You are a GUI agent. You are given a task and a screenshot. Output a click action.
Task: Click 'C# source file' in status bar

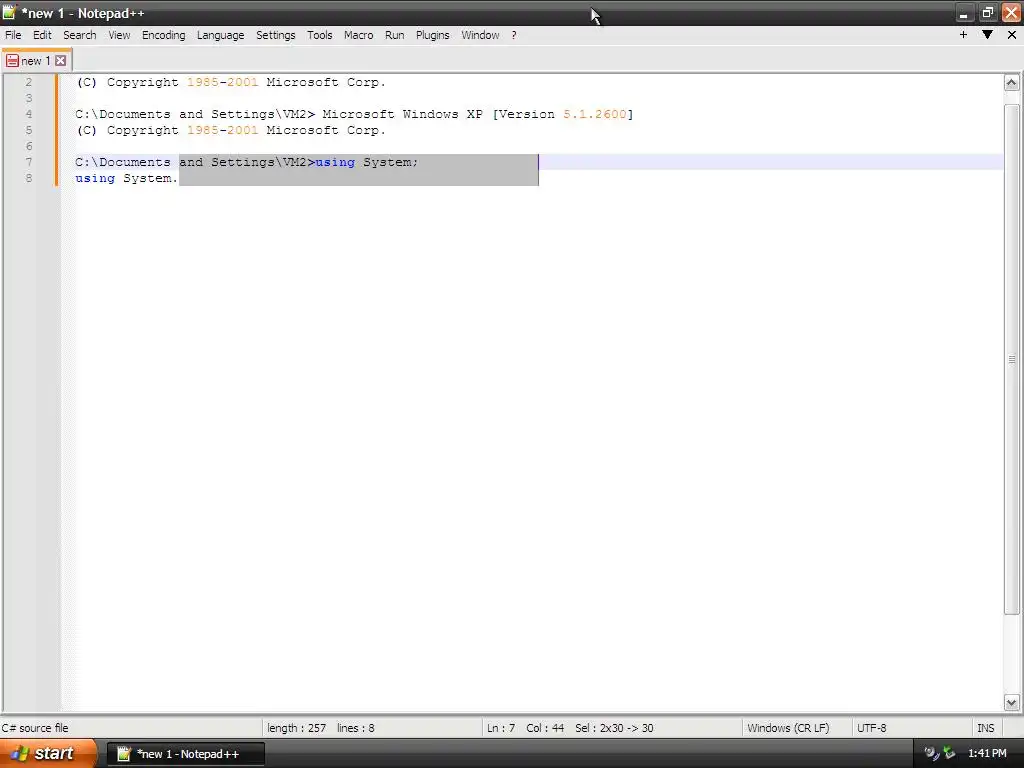coord(35,728)
